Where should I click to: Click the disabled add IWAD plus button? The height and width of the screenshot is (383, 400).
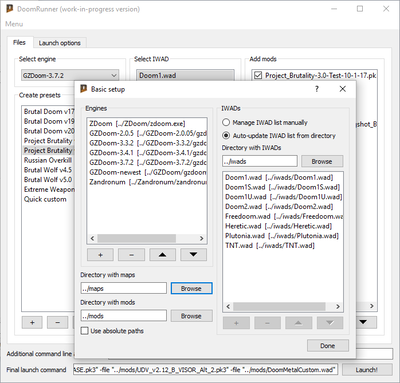coord(236,323)
